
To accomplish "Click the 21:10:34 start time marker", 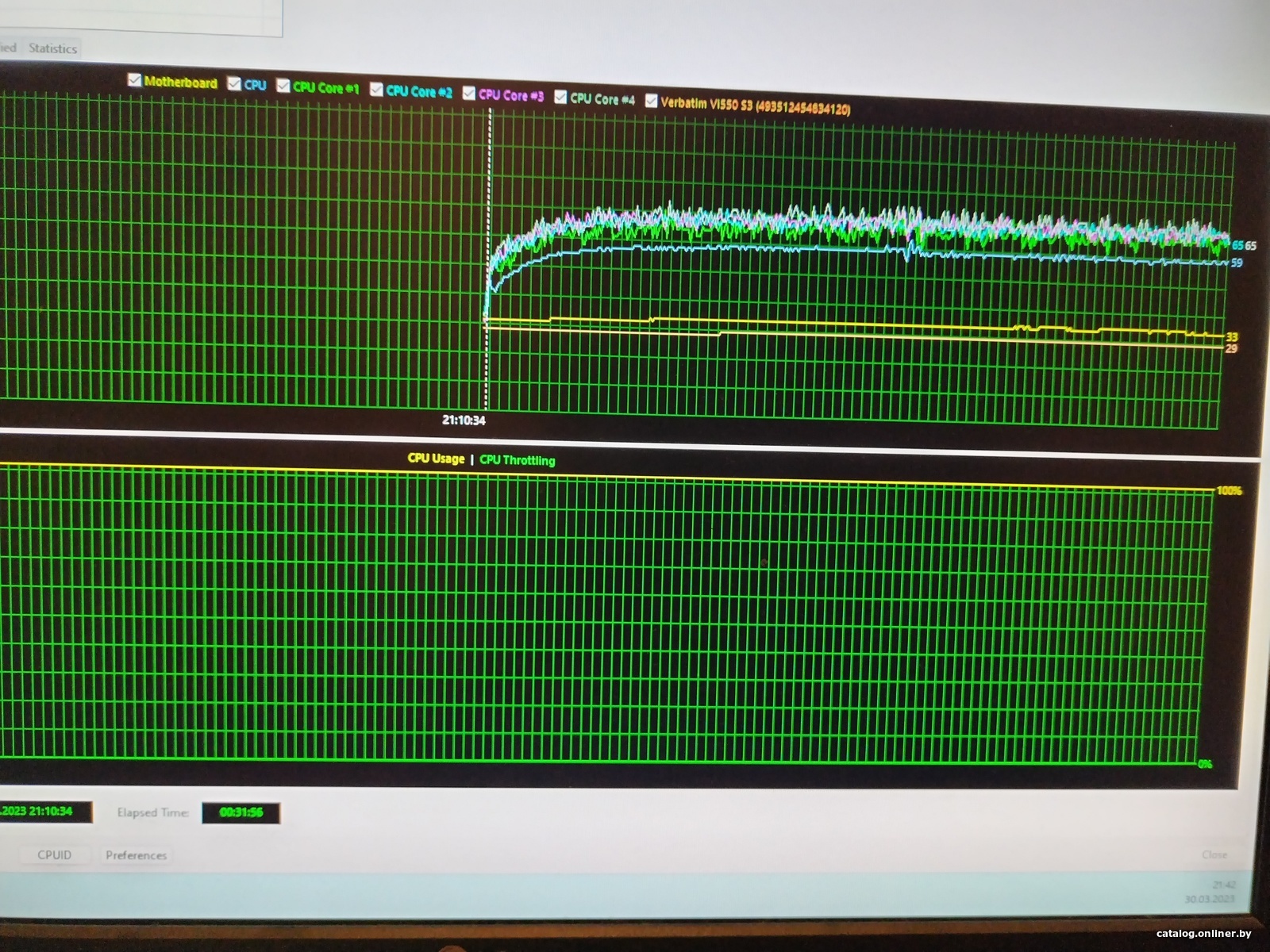I will coord(464,420).
